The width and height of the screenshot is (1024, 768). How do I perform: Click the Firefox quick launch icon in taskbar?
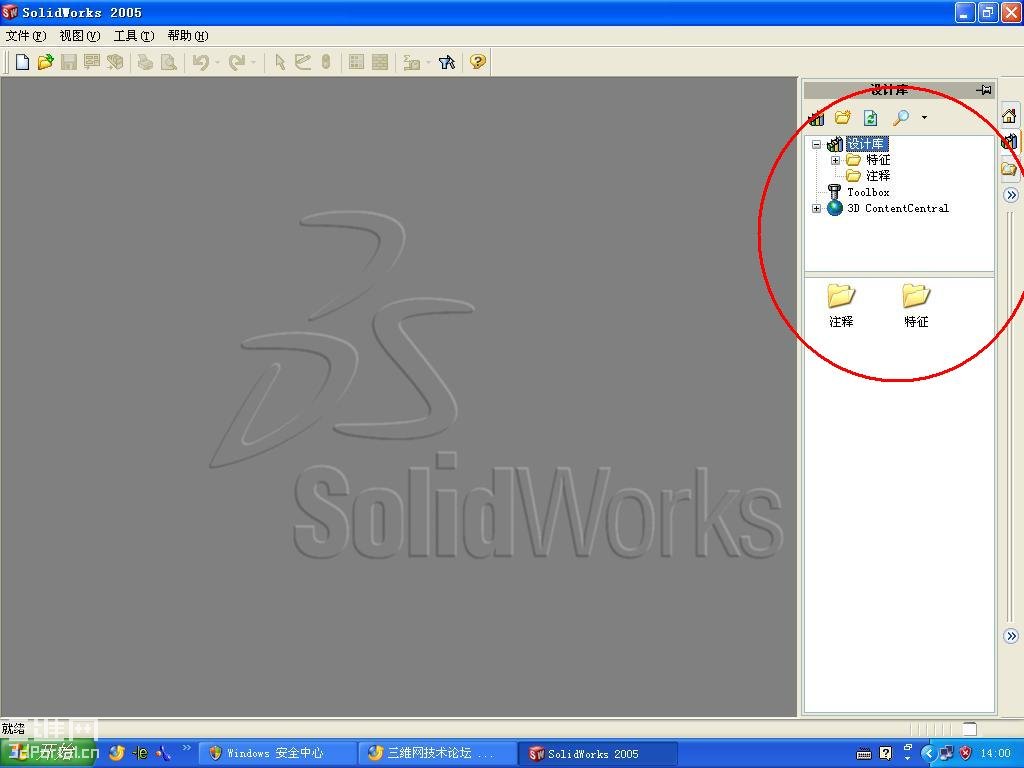[117, 754]
